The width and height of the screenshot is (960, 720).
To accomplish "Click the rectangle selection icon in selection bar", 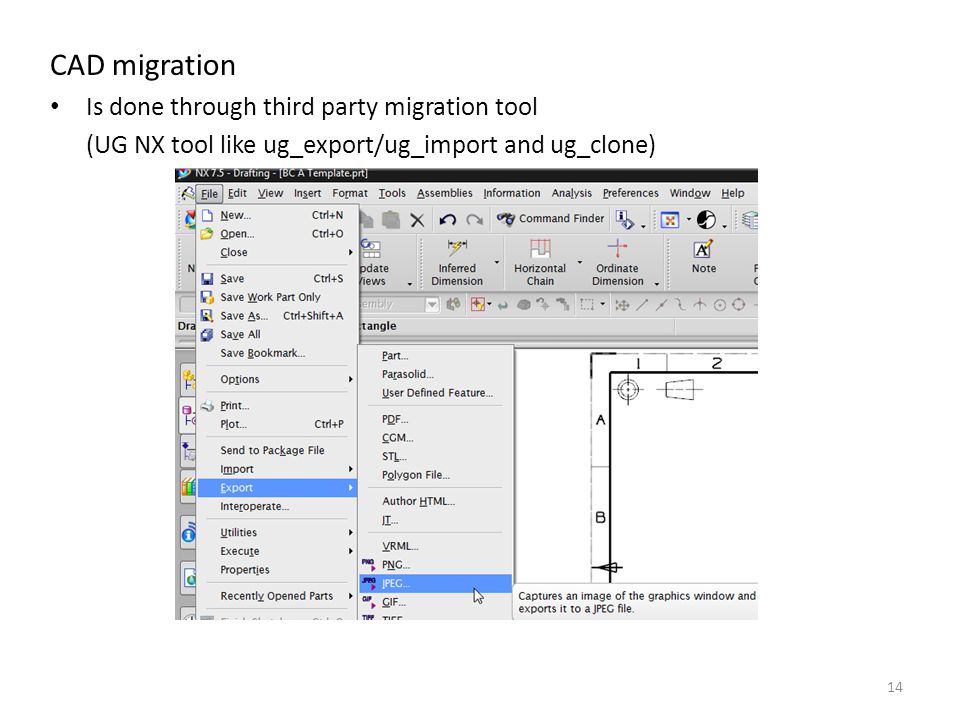I will coord(587,304).
